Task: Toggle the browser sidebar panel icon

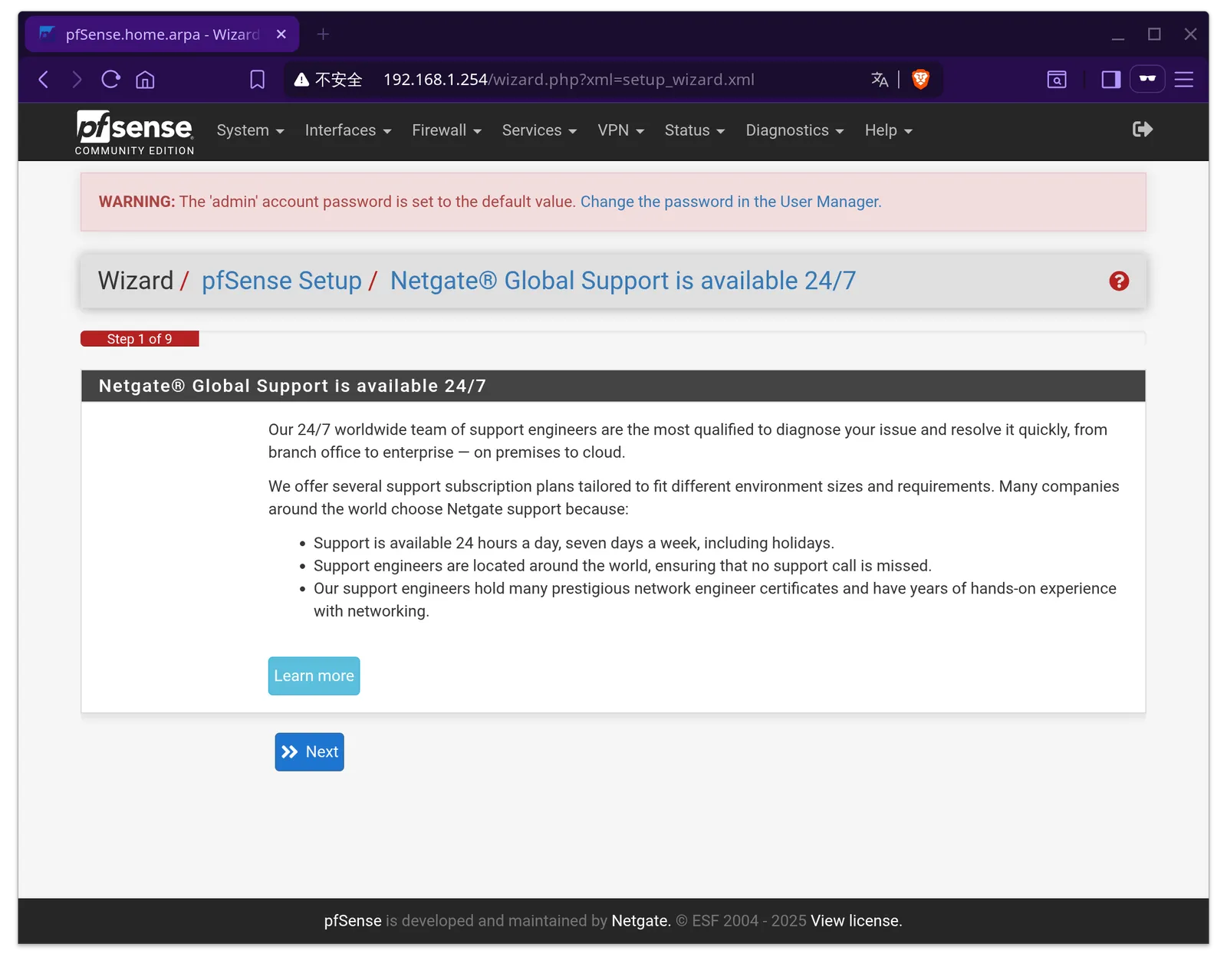Action: (1111, 80)
